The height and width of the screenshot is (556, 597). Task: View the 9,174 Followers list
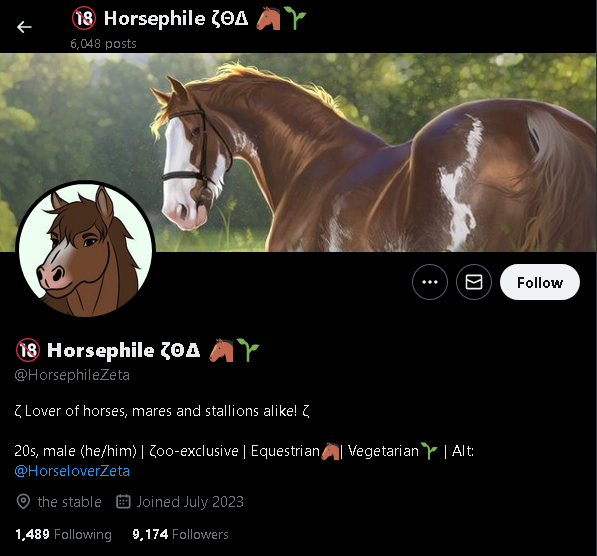pos(180,534)
